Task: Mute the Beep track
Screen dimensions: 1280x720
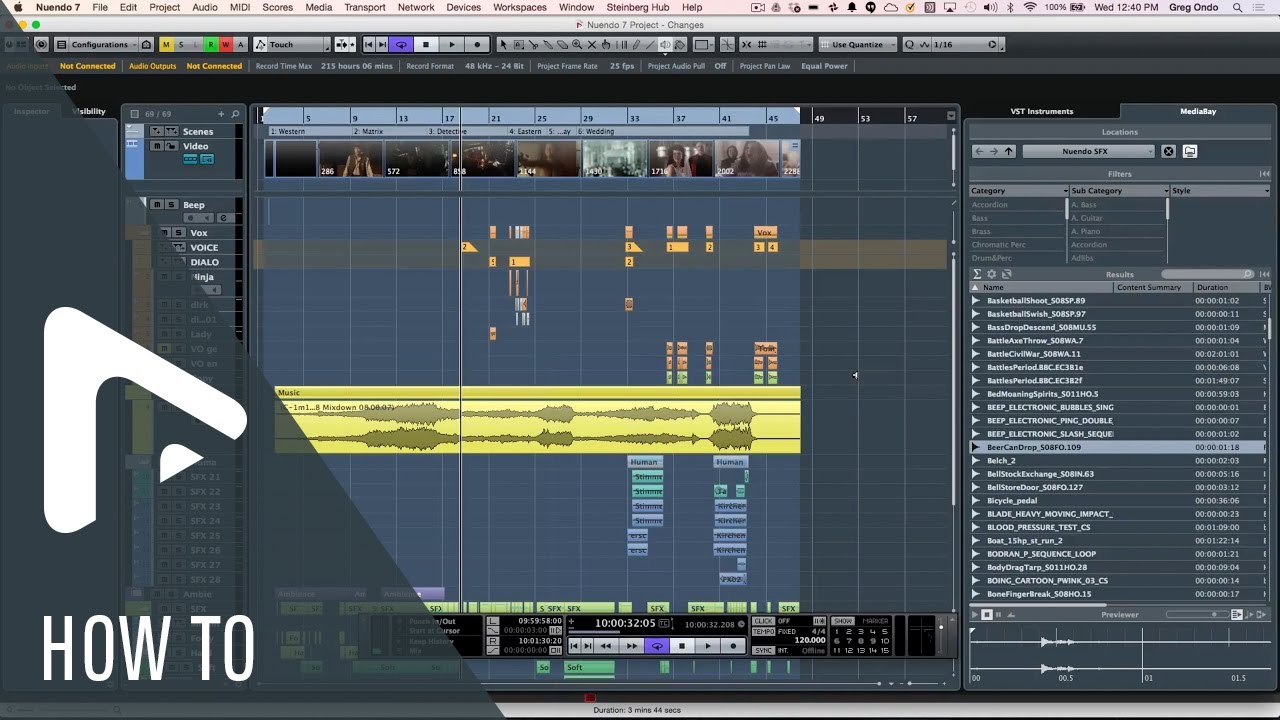Action: (156, 204)
